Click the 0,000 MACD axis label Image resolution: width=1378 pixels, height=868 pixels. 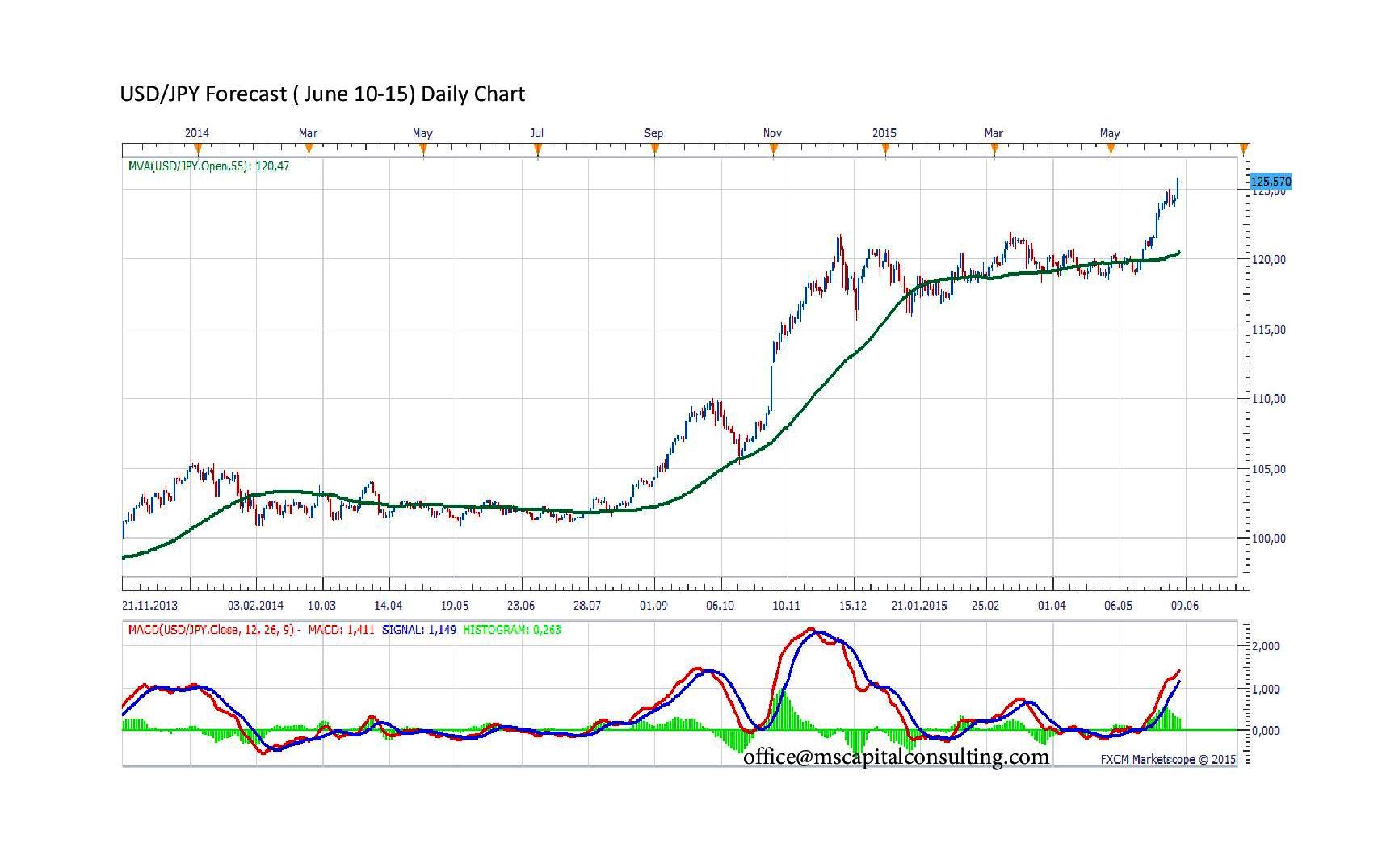click(1267, 731)
